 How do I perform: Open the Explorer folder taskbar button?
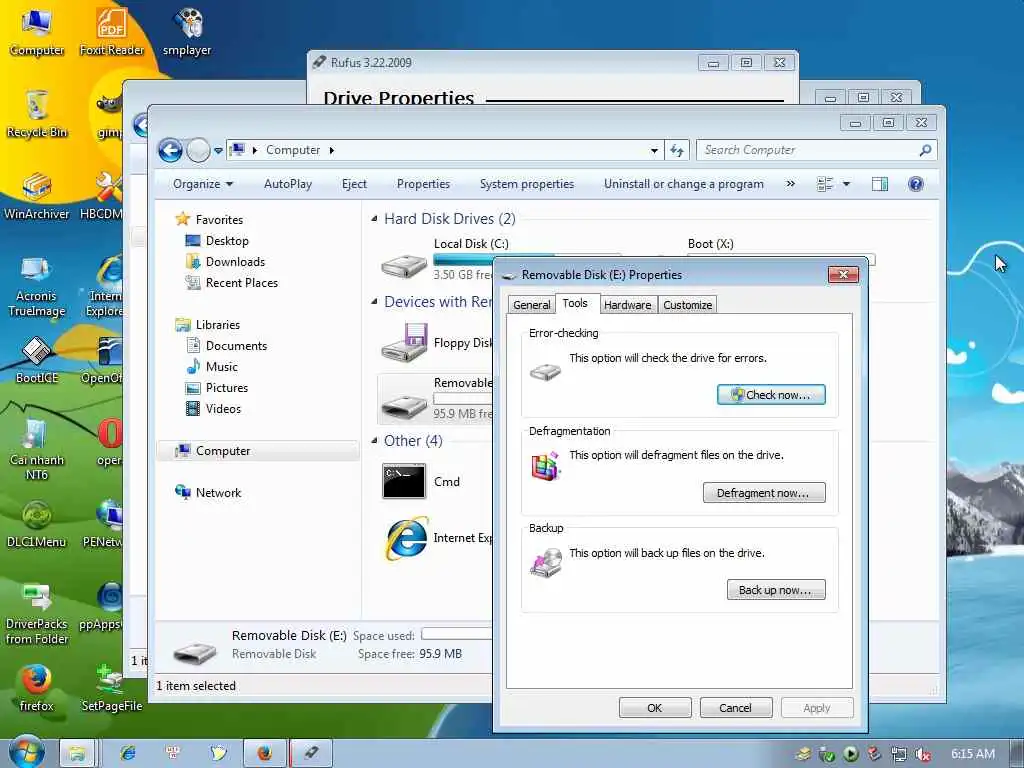[x=77, y=753]
